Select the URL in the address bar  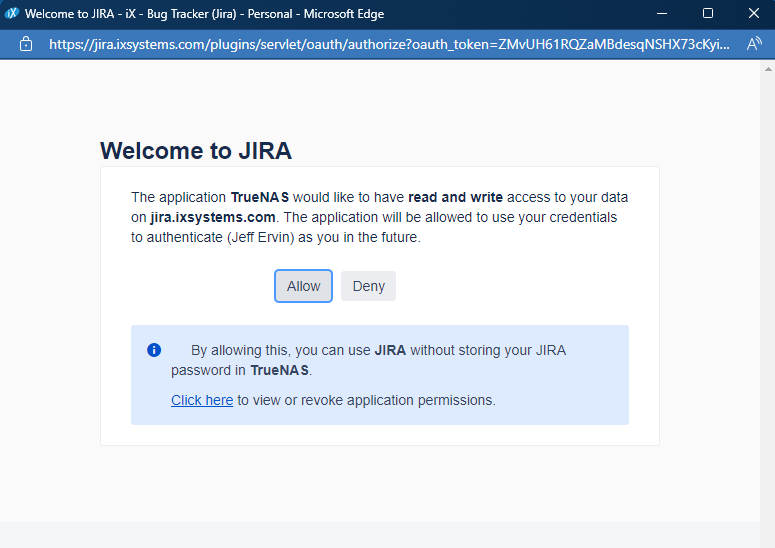pos(389,44)
